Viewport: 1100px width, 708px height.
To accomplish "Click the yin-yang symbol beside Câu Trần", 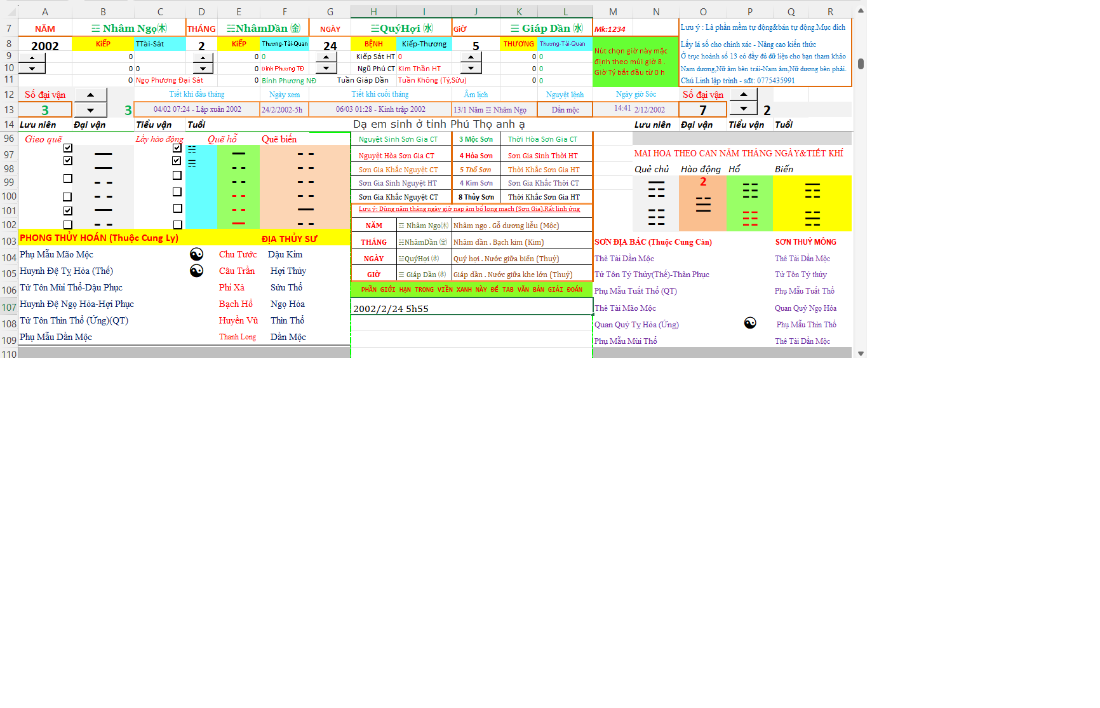I will 197,271.
